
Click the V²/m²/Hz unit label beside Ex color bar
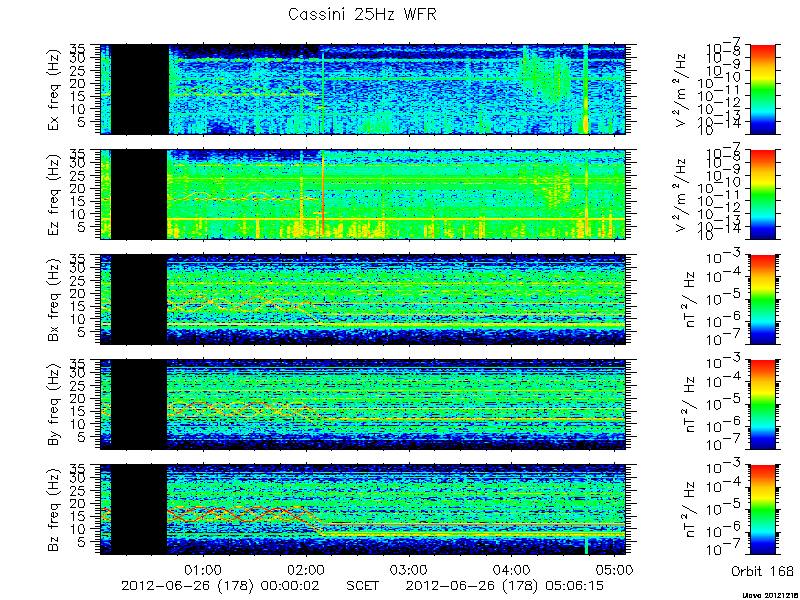click(x=683, y=90)
